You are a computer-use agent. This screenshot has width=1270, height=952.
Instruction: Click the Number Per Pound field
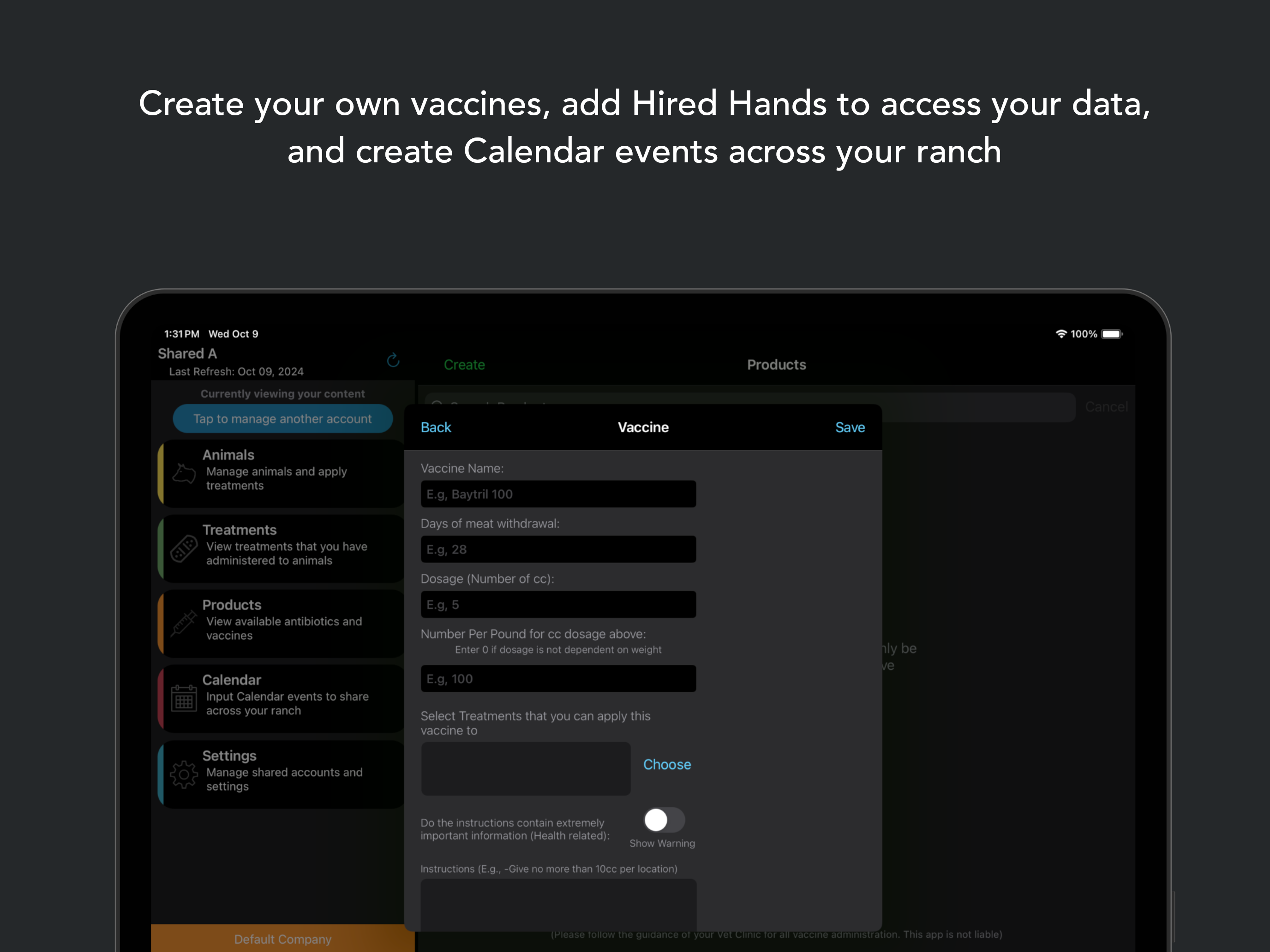pos(558,678)
